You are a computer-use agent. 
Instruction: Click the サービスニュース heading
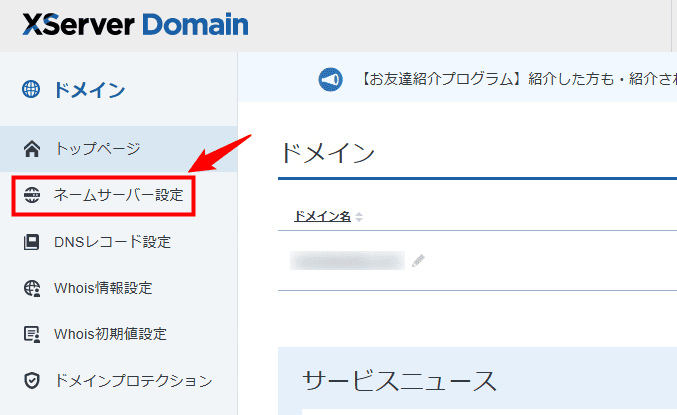pos(399,381)
